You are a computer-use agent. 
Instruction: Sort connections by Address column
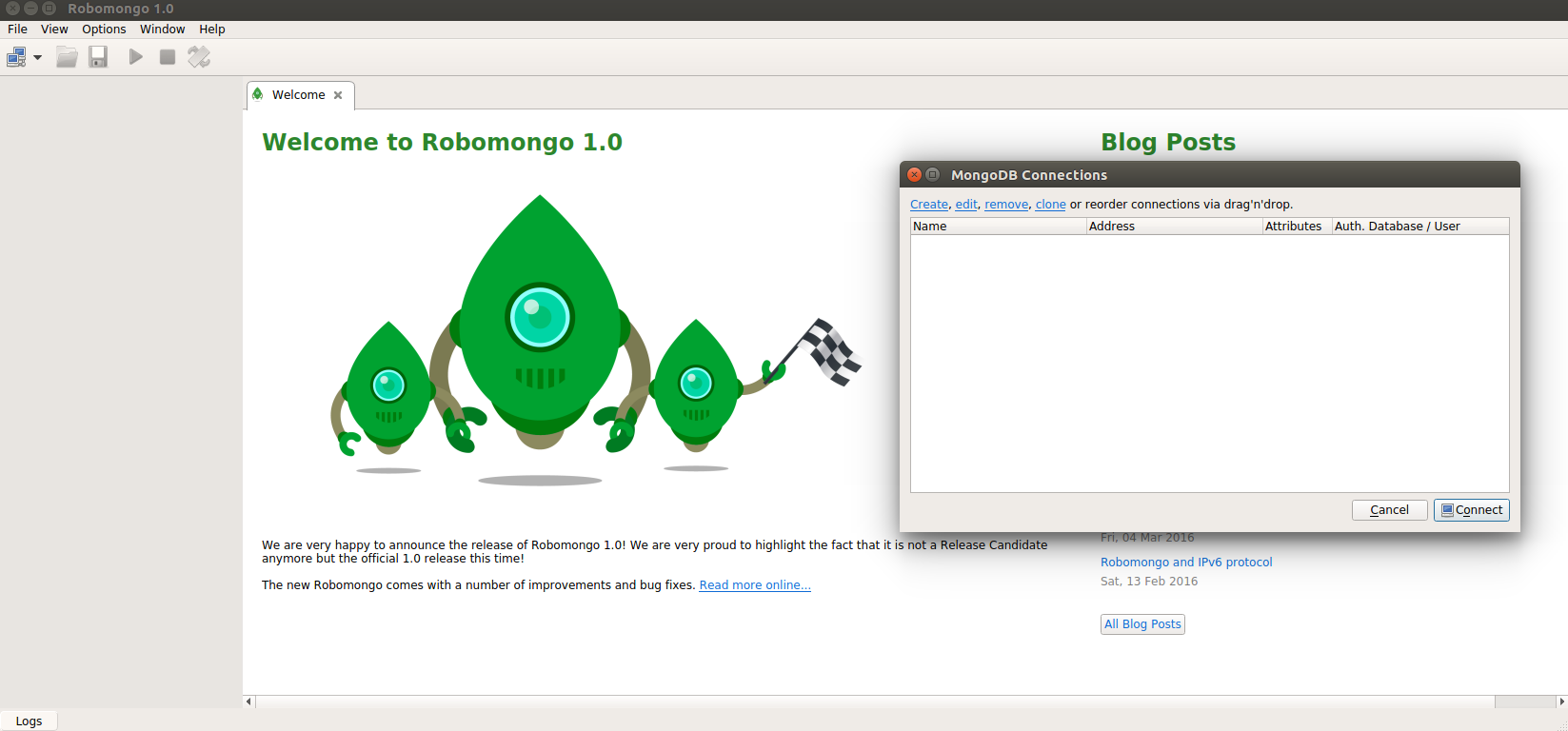(1174, 227)
